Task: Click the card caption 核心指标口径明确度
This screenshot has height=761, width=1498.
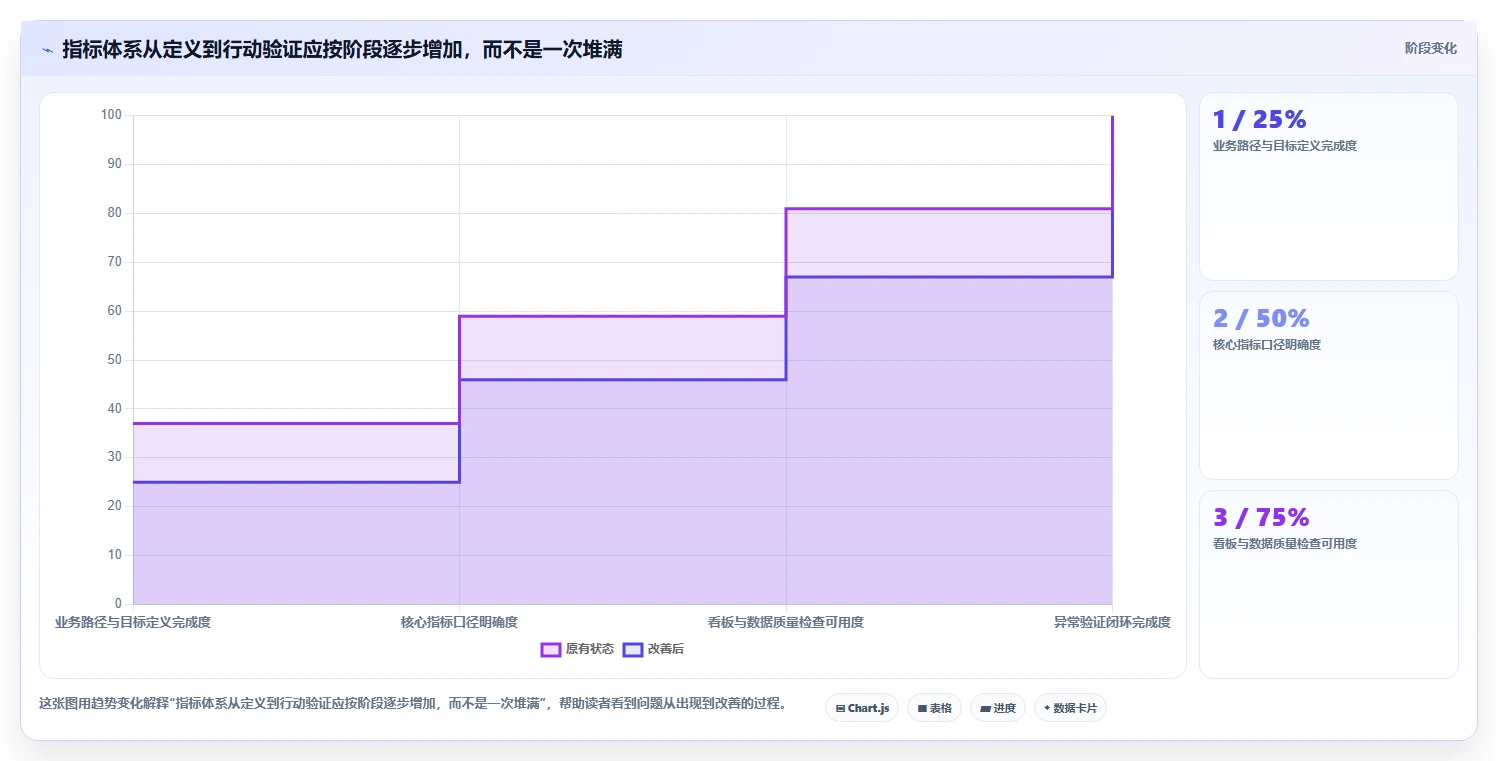Action: point(1267,345)
